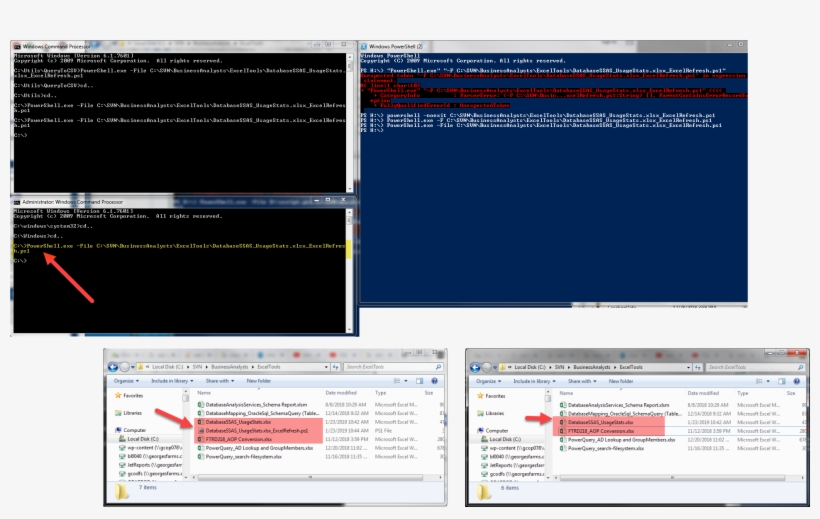Sort by Date modified column in 7-items Explorer

point(341,392)
